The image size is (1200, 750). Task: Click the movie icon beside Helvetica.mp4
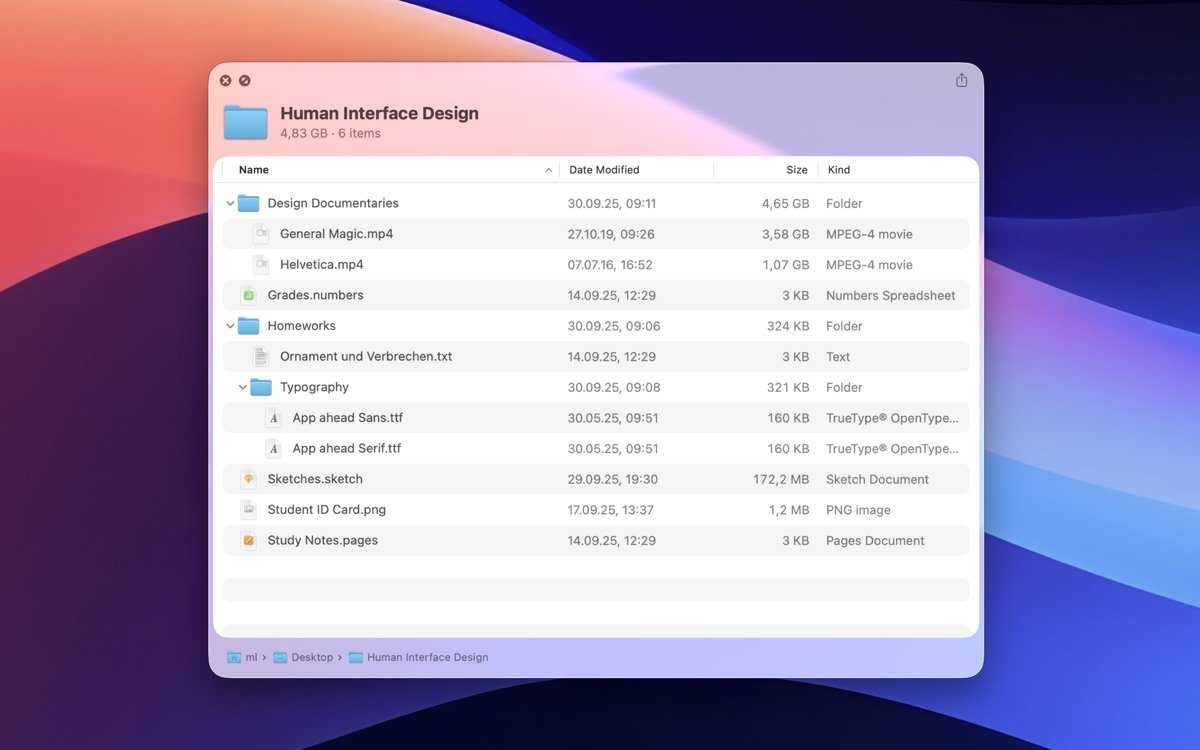point(261,264)
